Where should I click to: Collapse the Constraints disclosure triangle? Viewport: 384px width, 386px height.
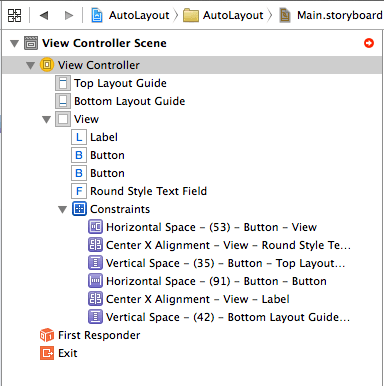(62, 209)
